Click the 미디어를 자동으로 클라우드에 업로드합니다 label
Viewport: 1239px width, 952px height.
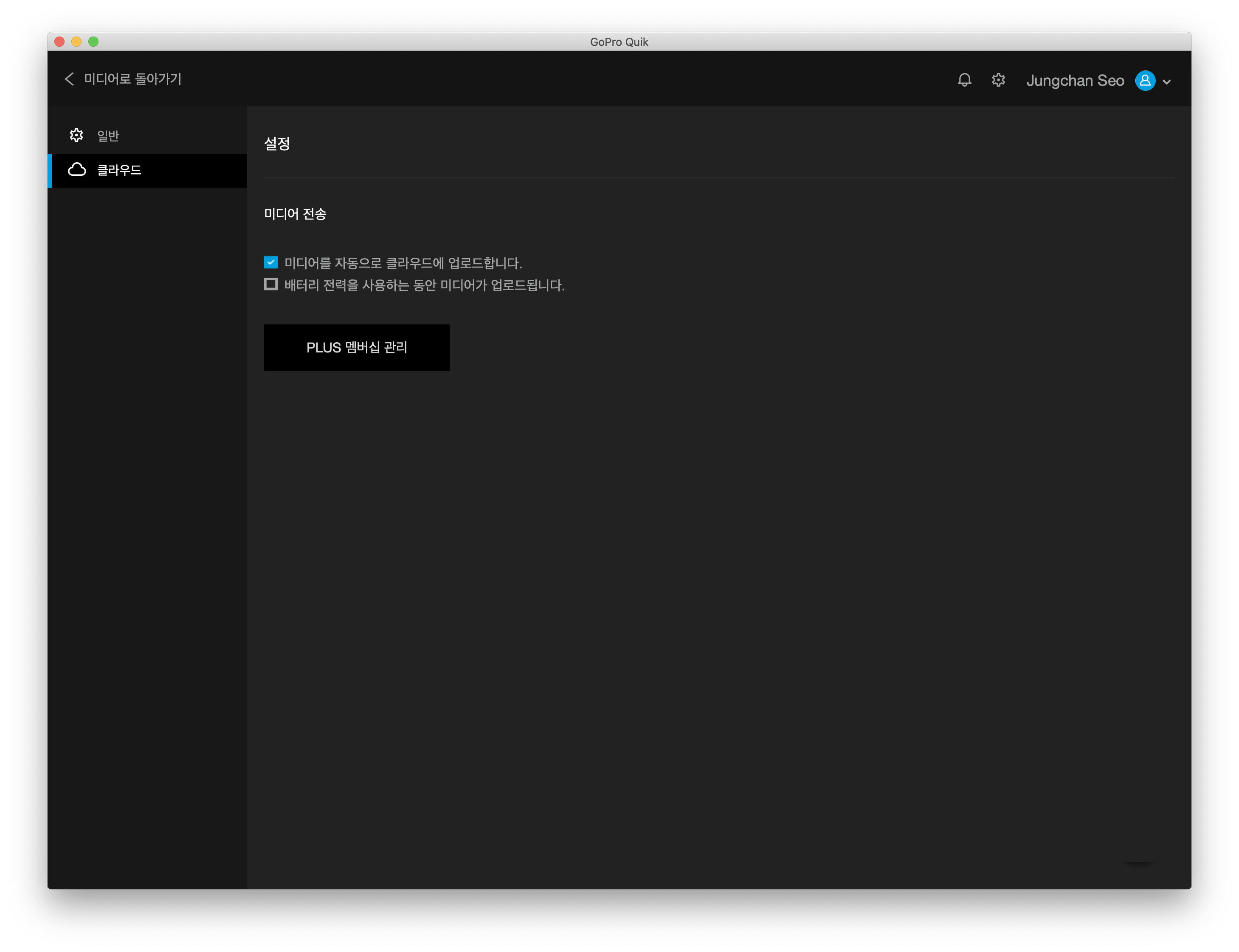[x=403, y=263]
